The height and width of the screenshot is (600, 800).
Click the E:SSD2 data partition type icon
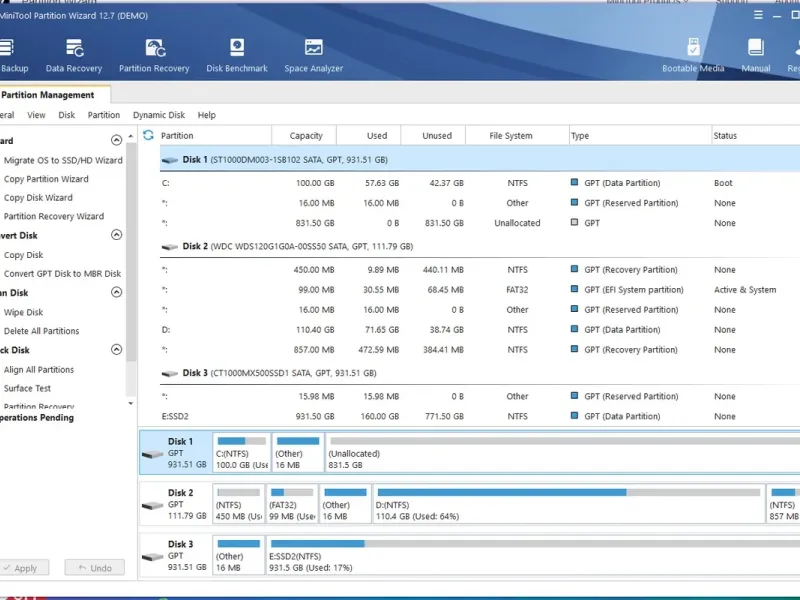click(x=574, y=416)
